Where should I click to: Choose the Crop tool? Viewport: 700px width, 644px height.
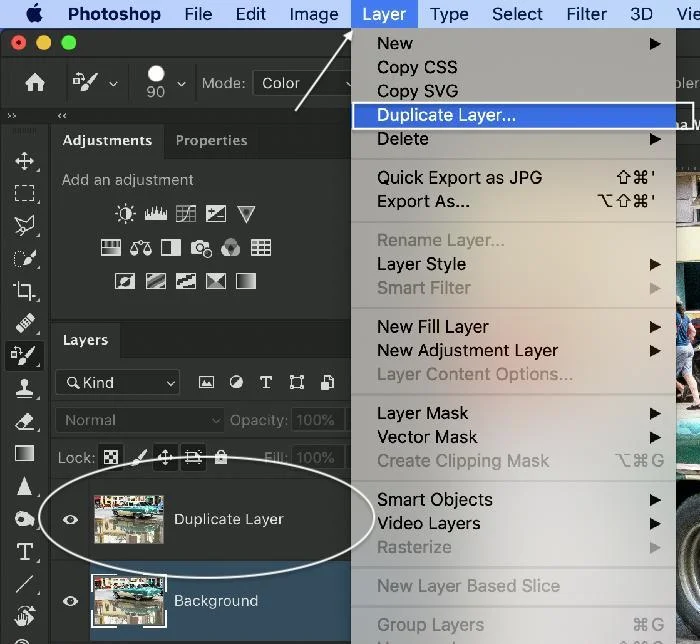(25, 291)
